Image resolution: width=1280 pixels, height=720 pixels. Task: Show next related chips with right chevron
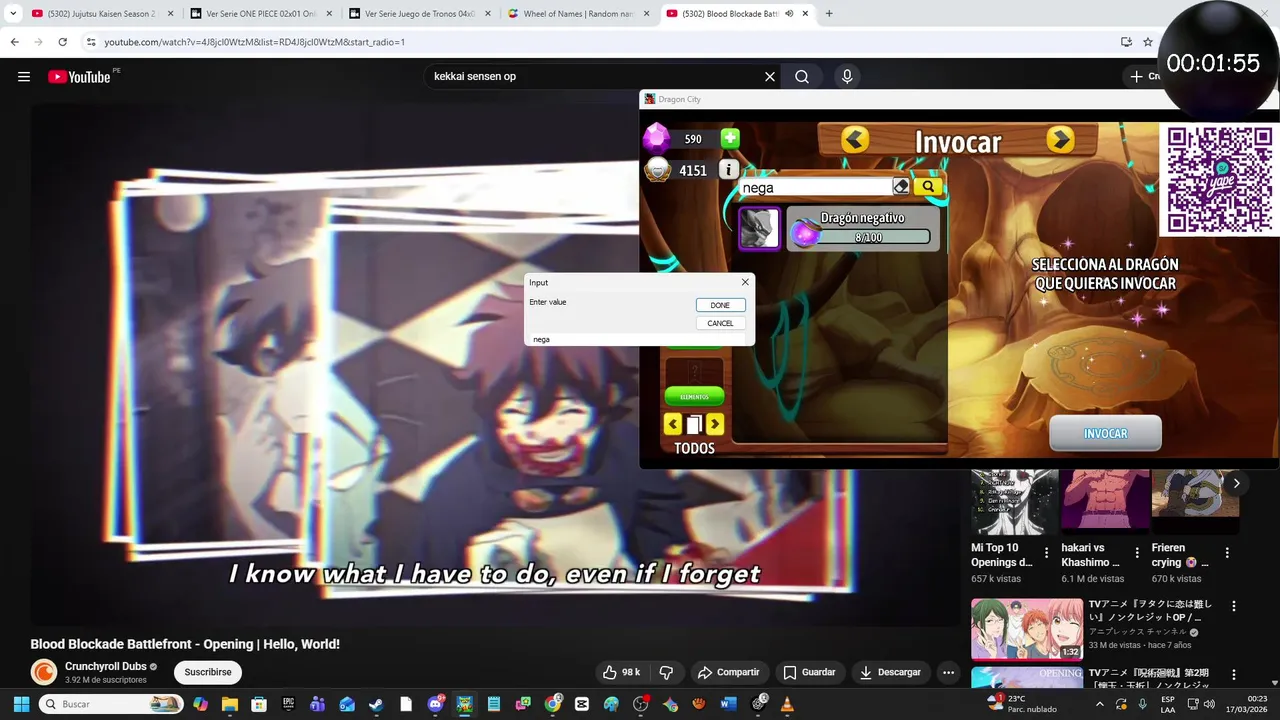(1236, 483)
